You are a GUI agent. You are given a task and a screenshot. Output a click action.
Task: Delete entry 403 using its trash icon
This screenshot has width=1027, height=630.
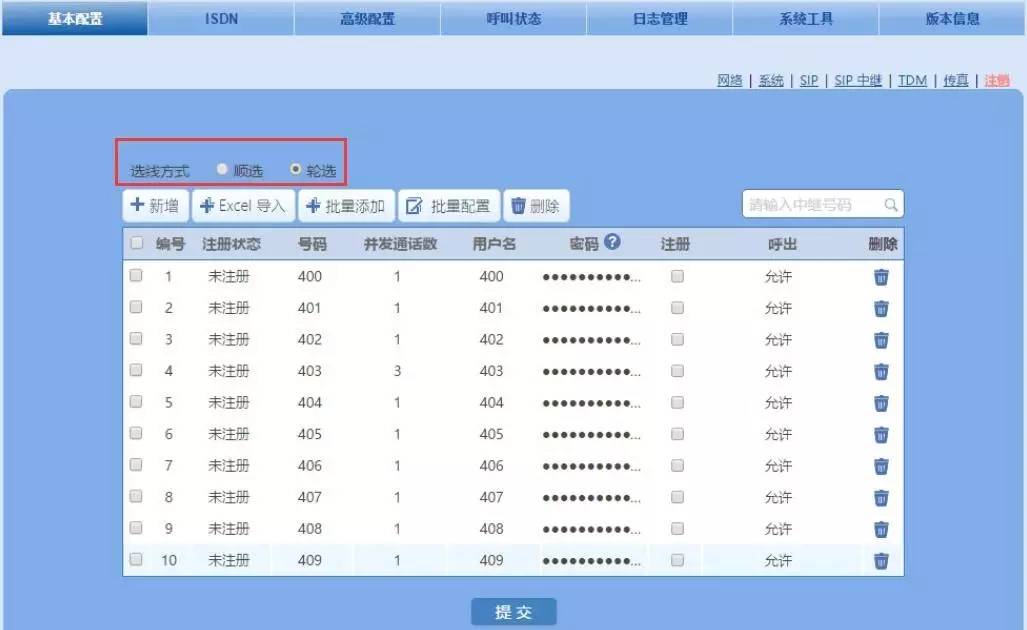coord(881,371)
